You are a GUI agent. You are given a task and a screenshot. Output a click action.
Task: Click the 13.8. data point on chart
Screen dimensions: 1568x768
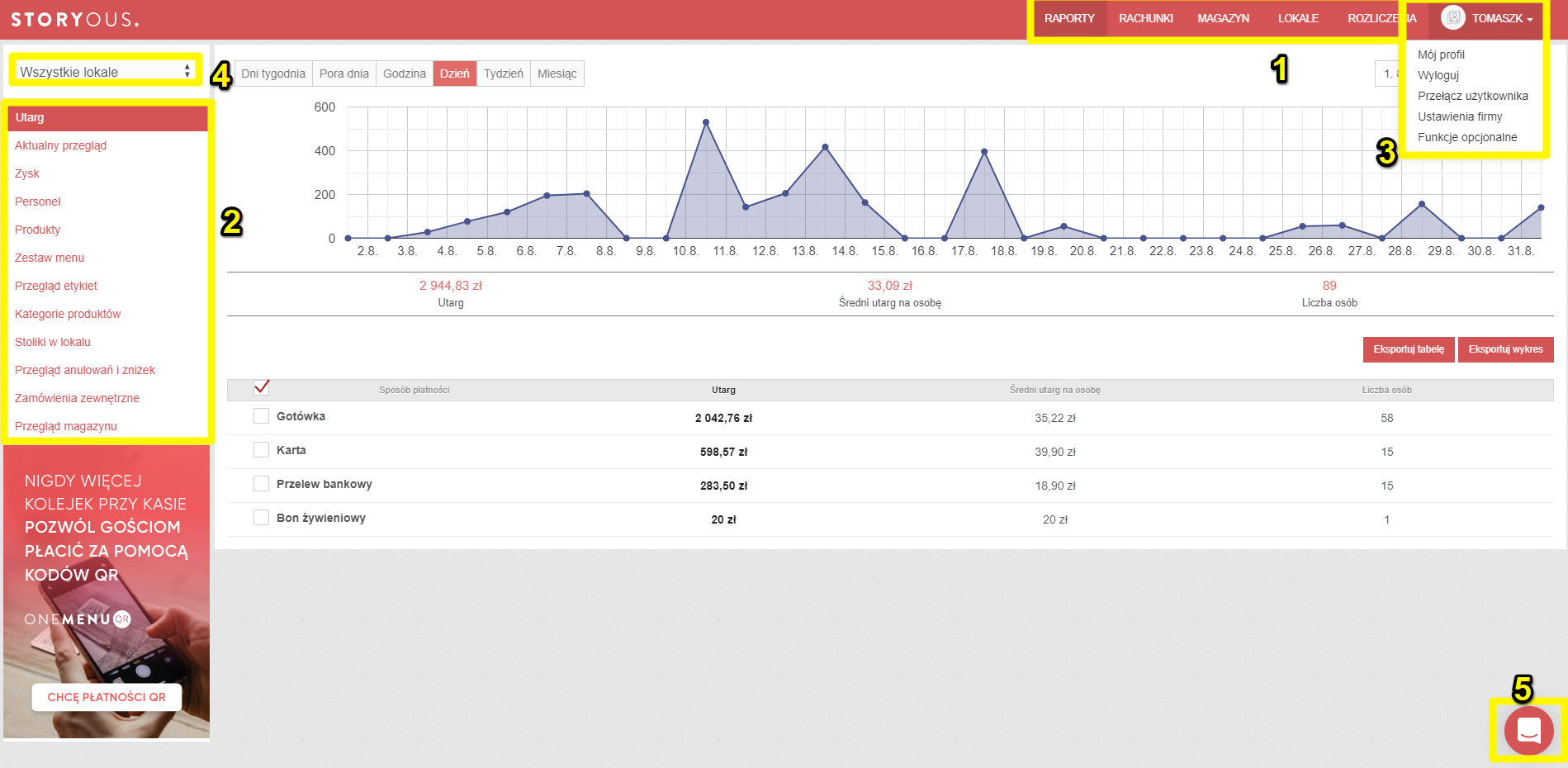(x=825, y=147)
